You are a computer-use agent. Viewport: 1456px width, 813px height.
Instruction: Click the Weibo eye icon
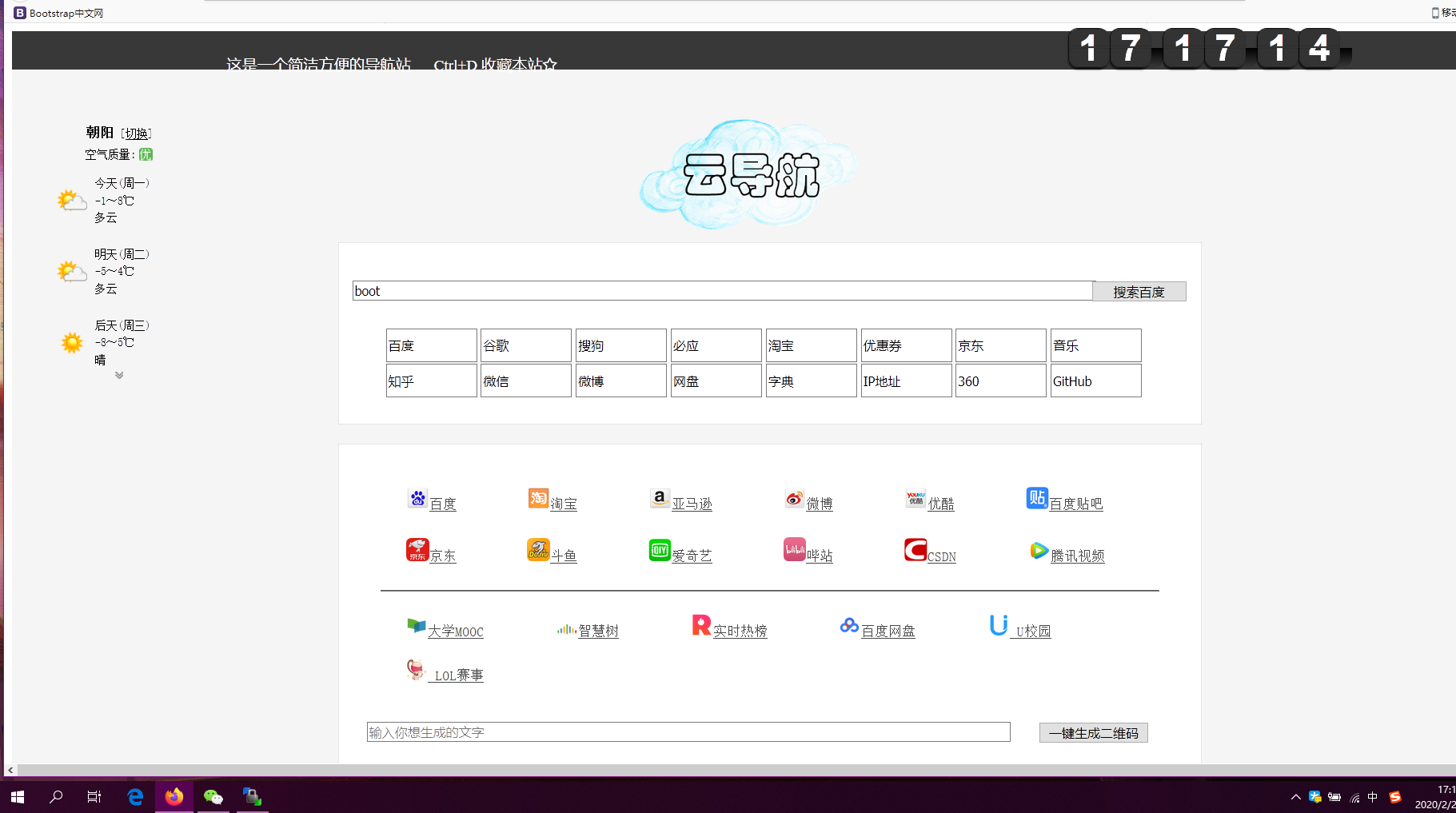pos(794,498)
